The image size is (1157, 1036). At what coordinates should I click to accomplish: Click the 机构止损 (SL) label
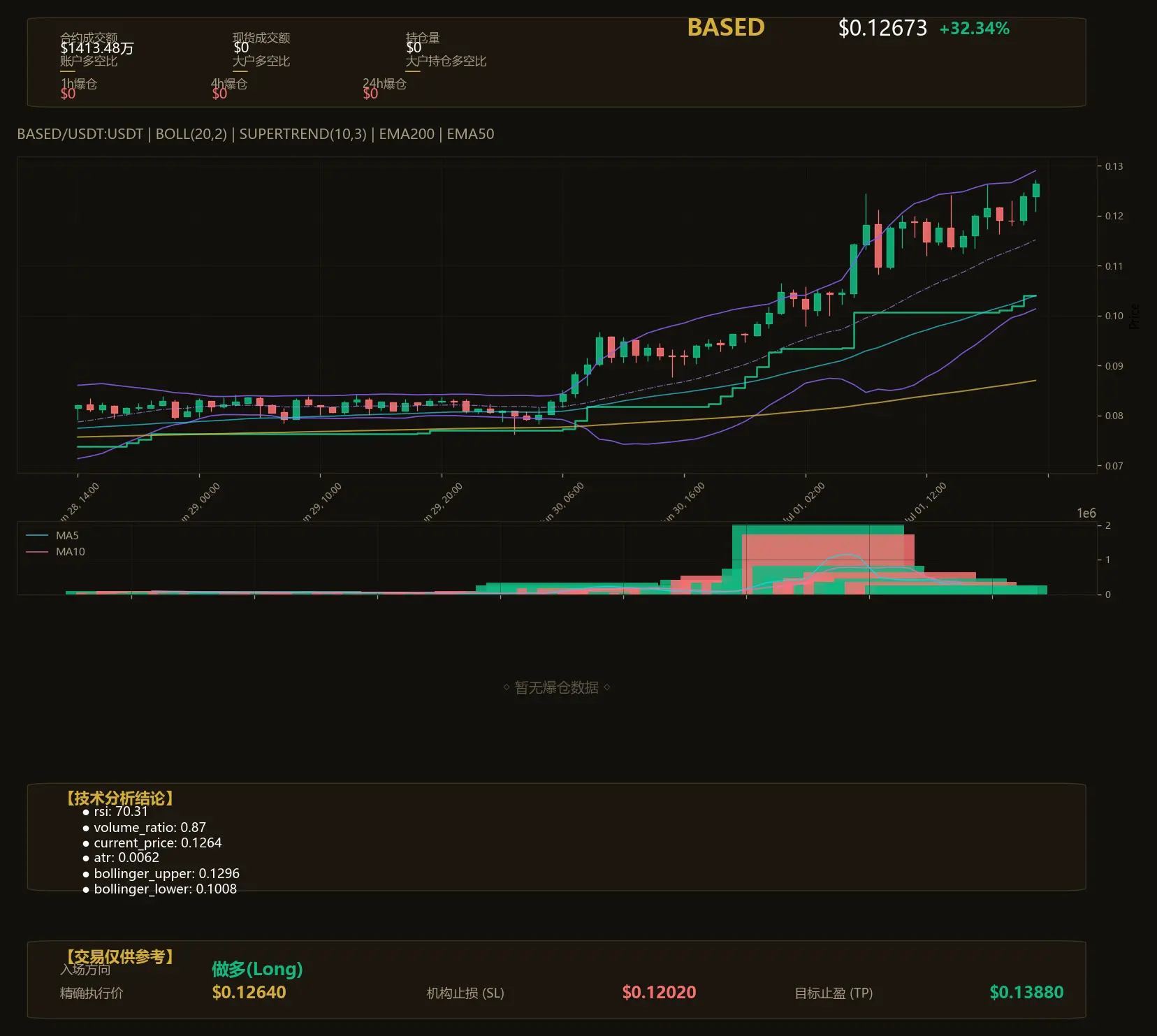(465, 993)
